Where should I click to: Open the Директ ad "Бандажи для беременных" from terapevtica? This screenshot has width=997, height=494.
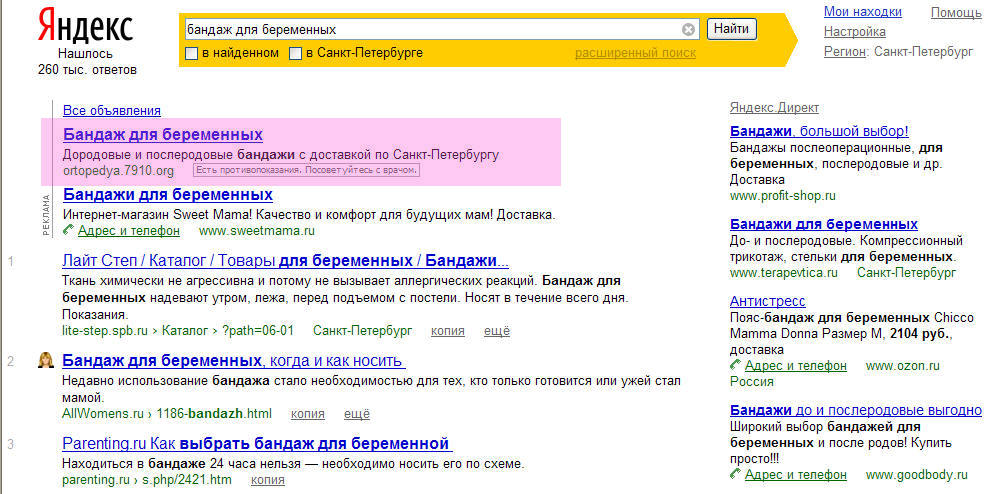point(824,224)
